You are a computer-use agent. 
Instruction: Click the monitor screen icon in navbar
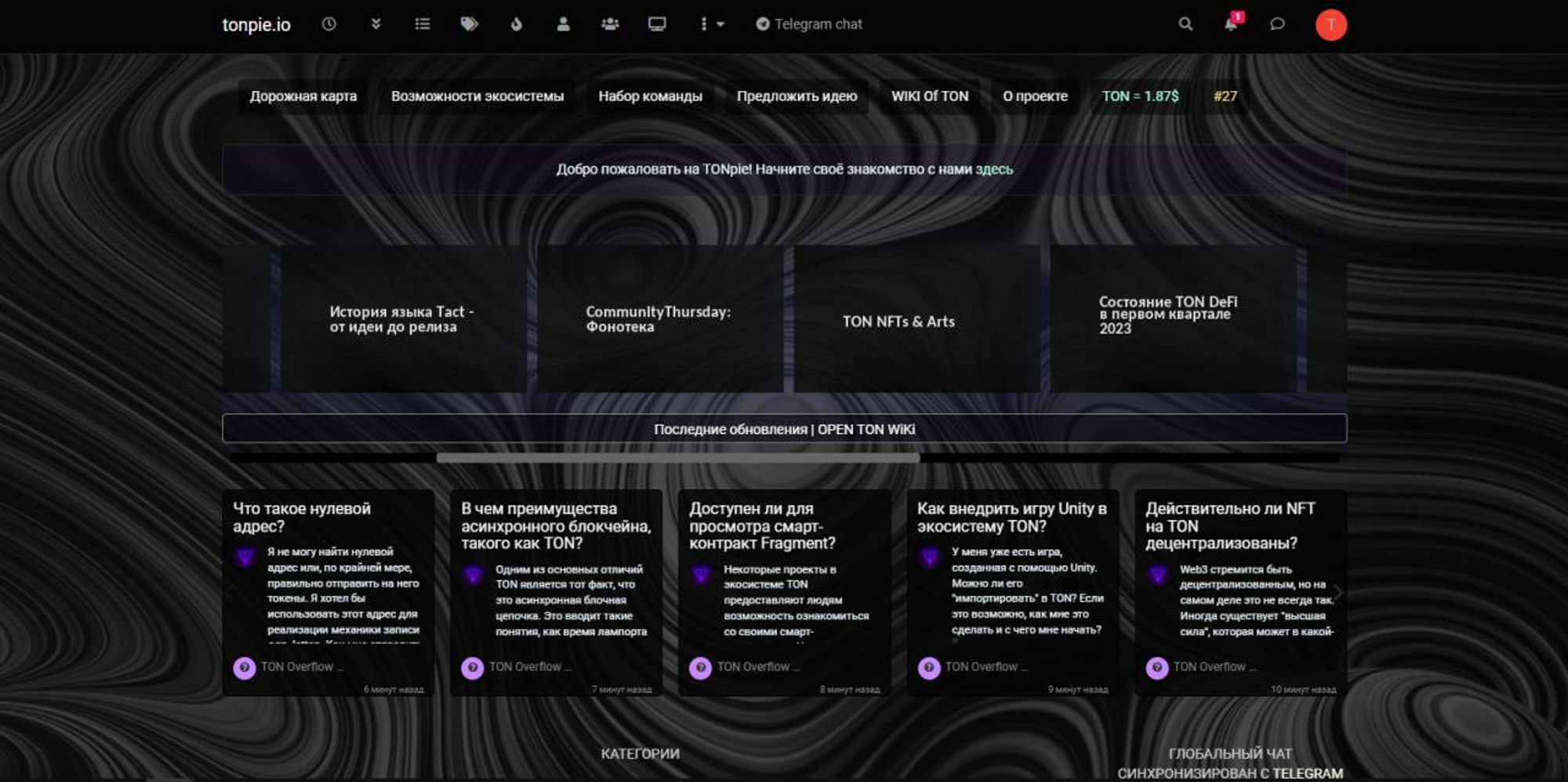click(657, 24)
